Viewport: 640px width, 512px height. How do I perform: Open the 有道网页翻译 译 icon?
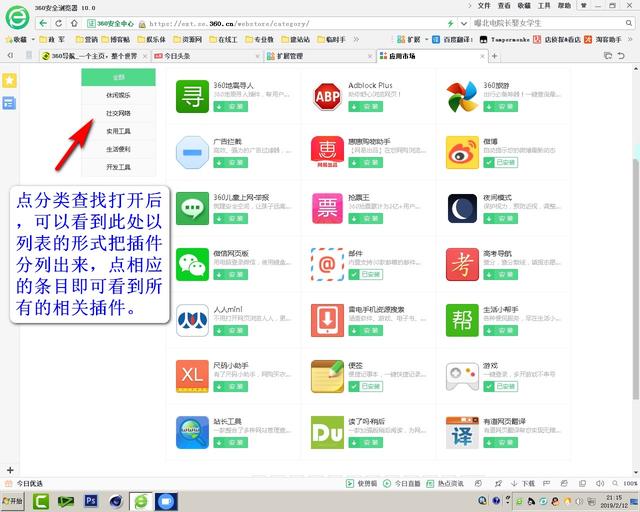[x=462, y=432]
